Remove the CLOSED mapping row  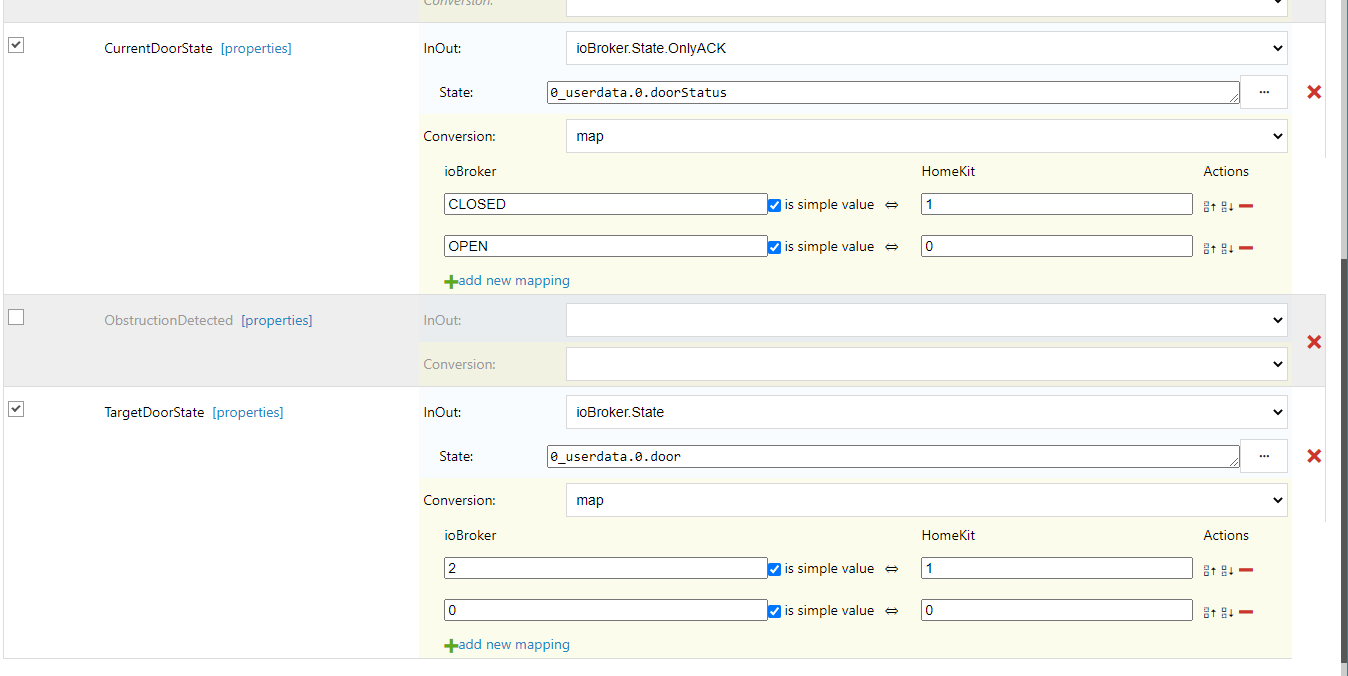(x=1246, y=206)
